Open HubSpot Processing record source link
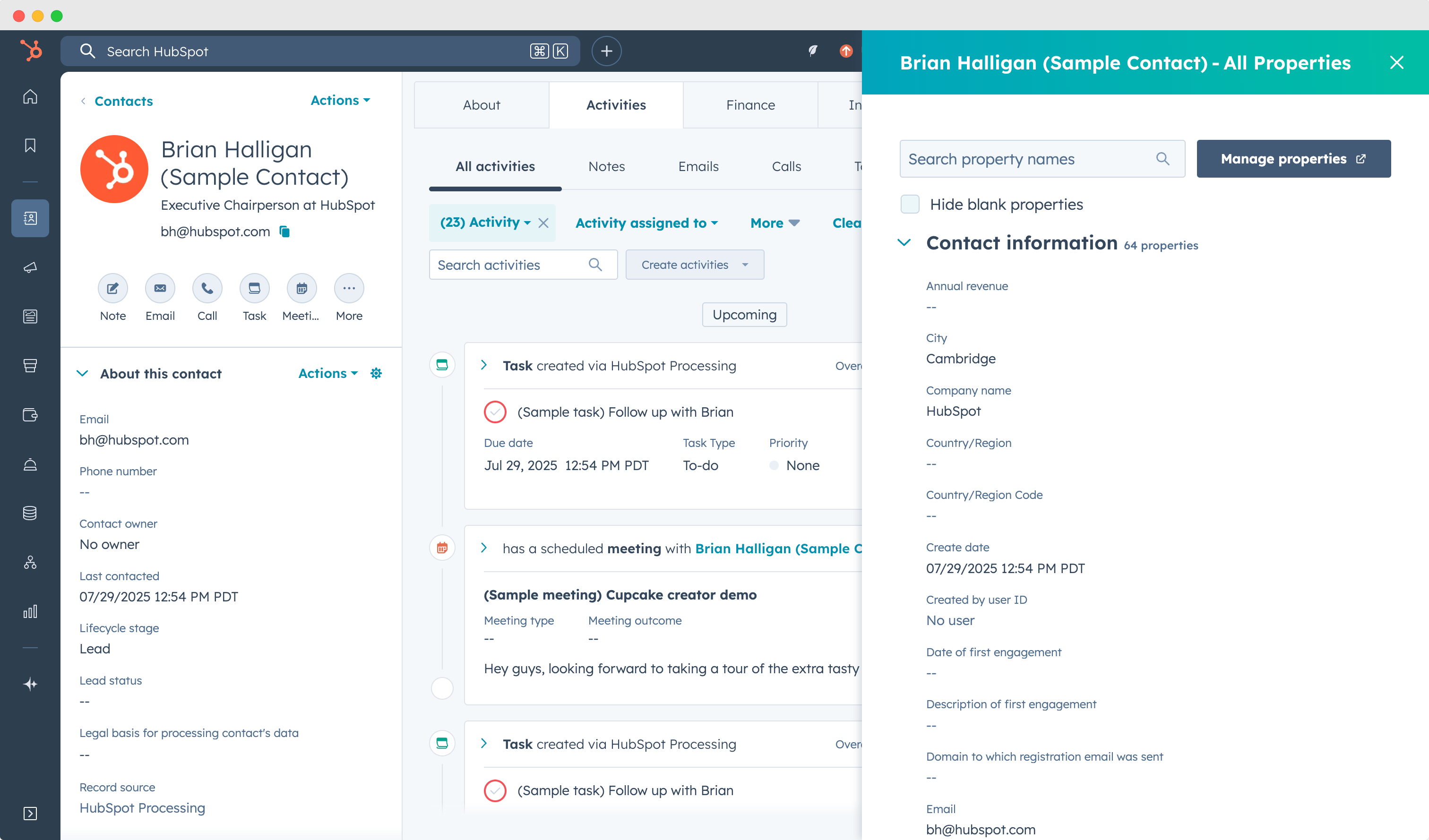1429x840 pixels. coord(142,808)
